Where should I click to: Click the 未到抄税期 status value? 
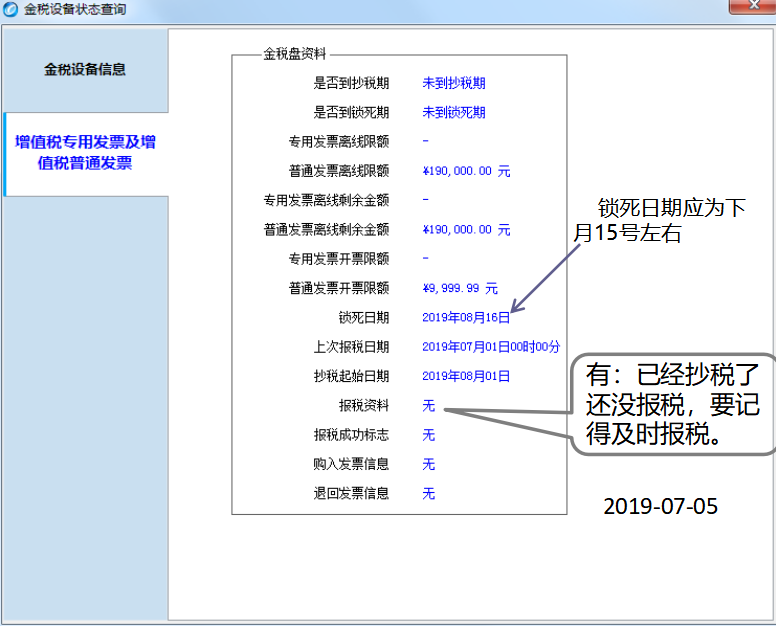454,83
